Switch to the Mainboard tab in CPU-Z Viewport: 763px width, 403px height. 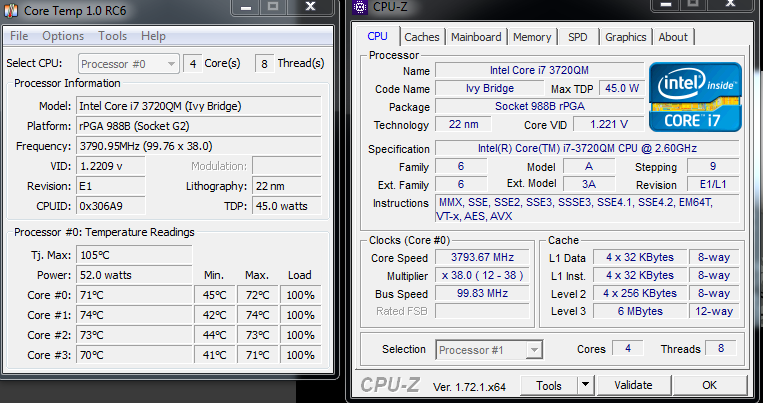pyautogui.click(x=476, y=37)
